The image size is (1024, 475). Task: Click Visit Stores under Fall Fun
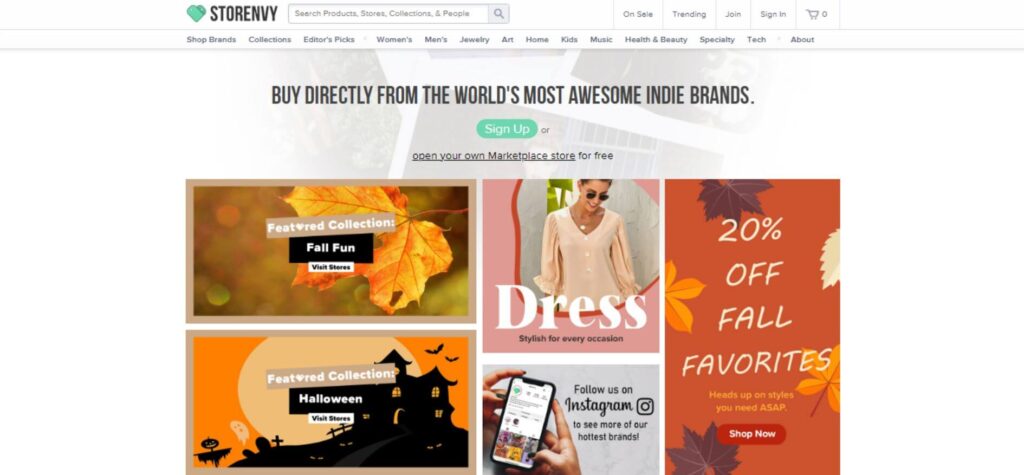coord(331,267)
